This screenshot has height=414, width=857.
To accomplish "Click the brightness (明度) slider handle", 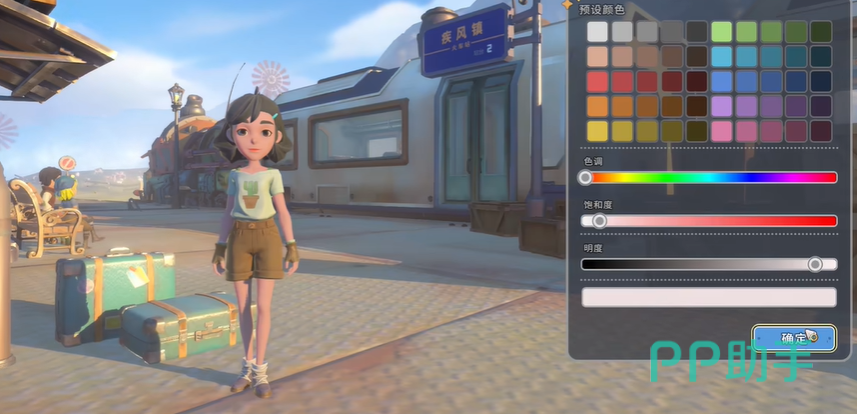I will (815, 264).
